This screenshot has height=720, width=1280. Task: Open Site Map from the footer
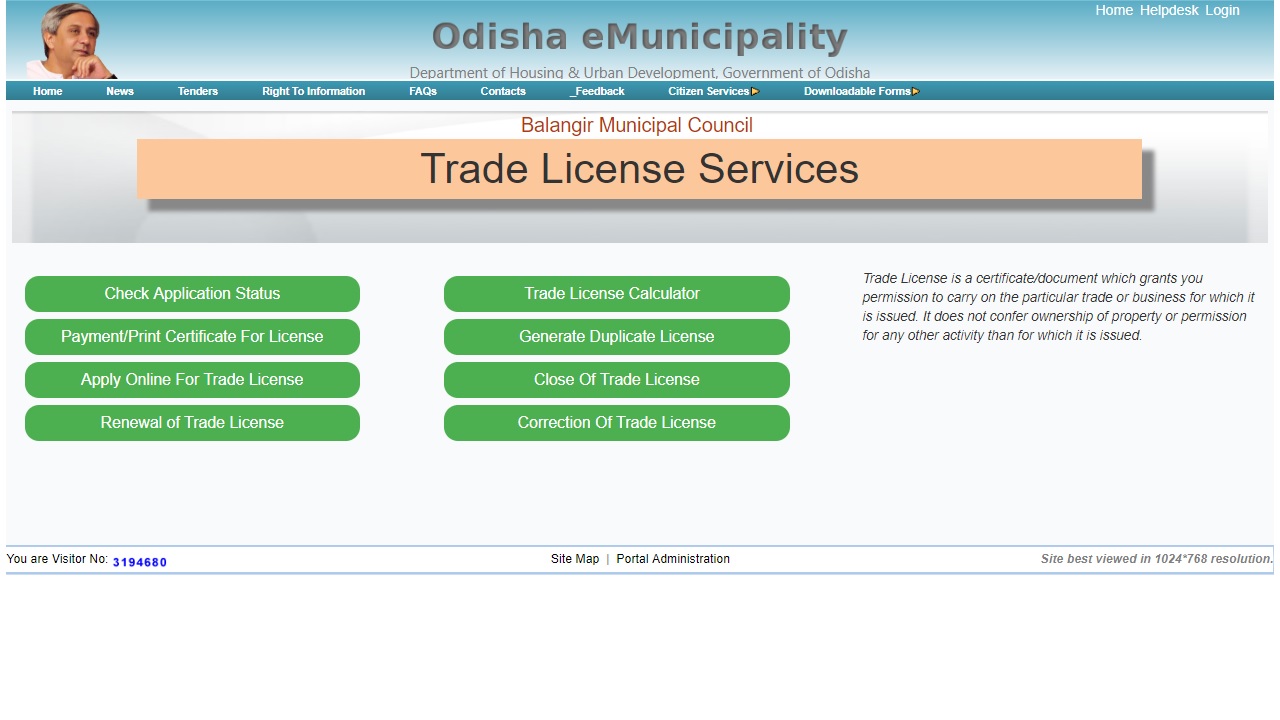pos(574,559)
